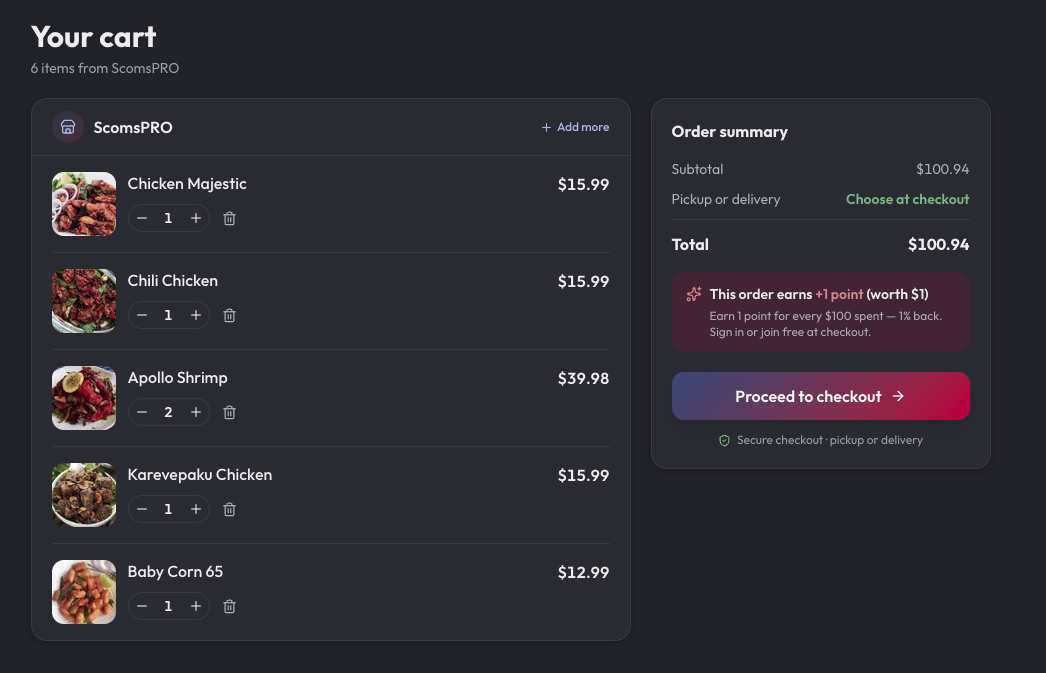Click the Apollo Shrimp item name
The image size is (1046, 673).
coord(177,378)
